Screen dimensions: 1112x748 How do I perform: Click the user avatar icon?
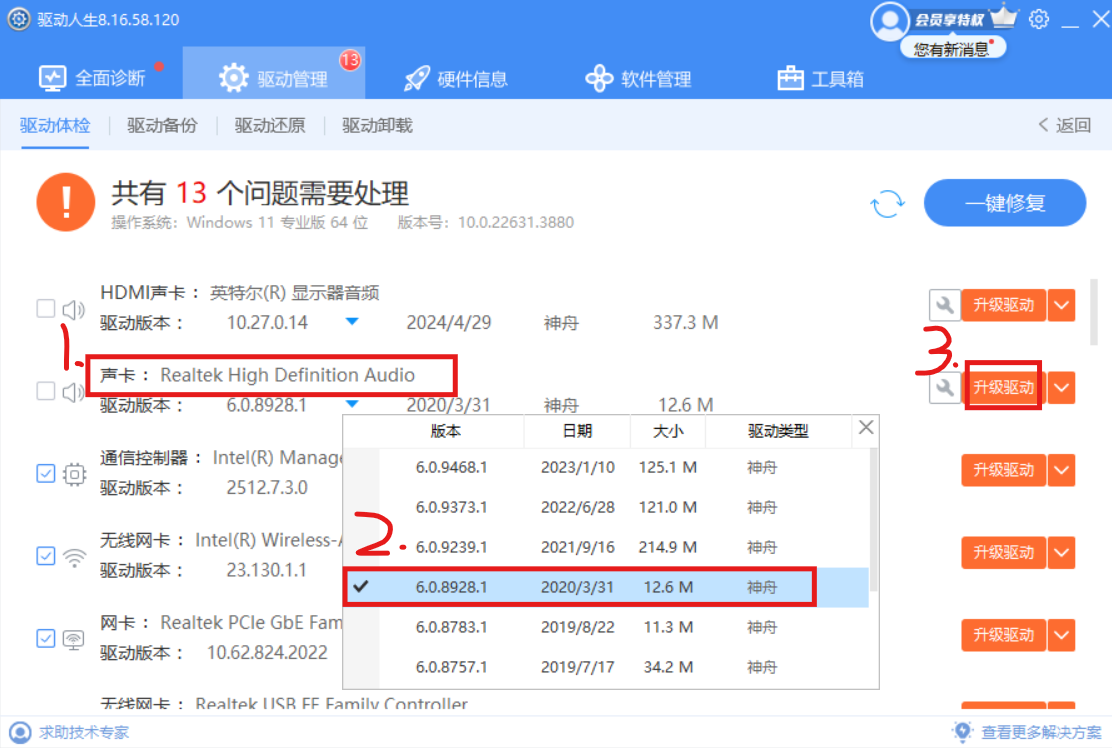(889, 21)
